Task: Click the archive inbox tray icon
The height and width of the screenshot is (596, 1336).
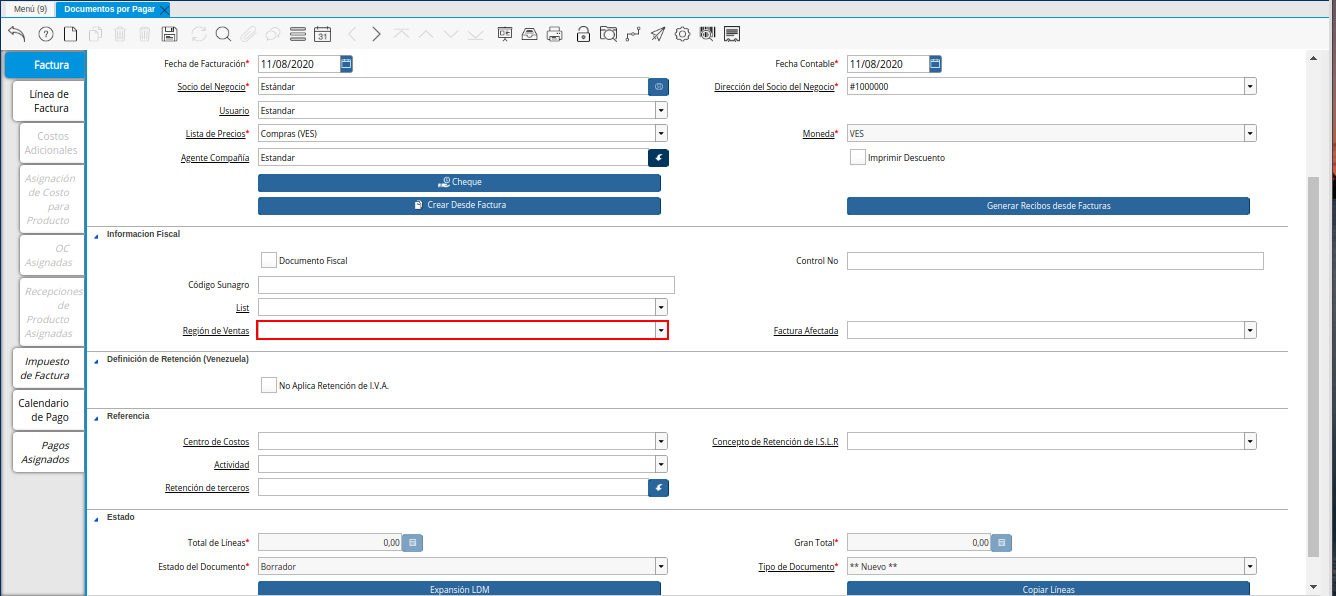Action: click(x=529, y=34)
